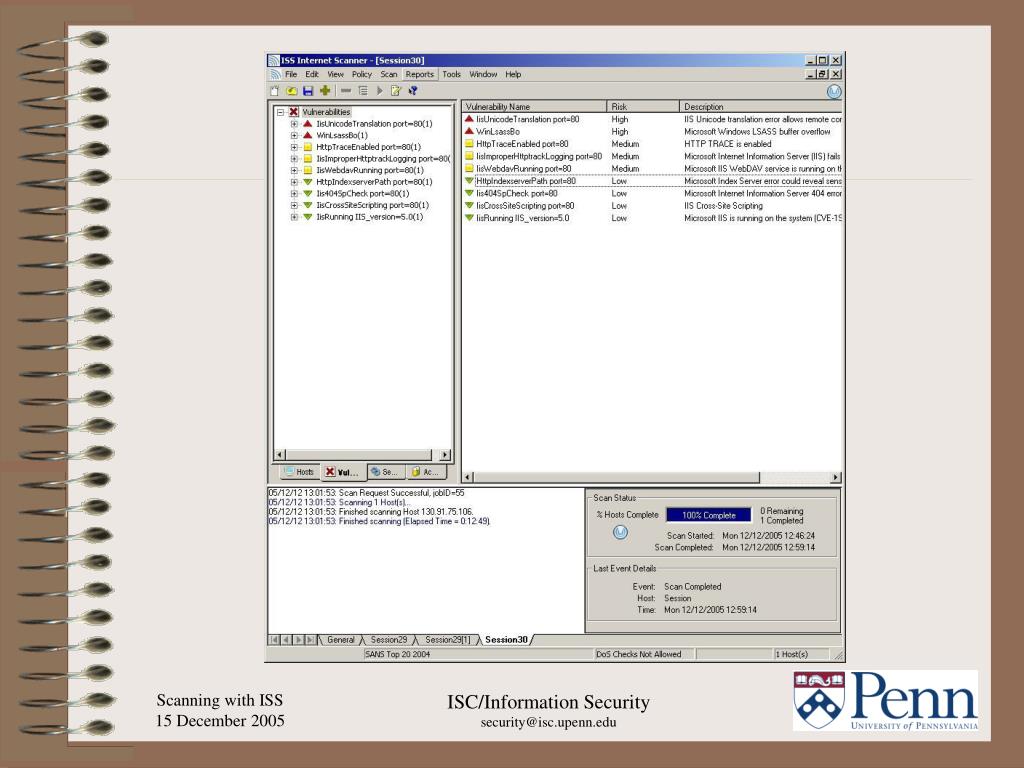This screenshot has height=768, width=1024.
Task: Open the File menu
Action: 291,74
